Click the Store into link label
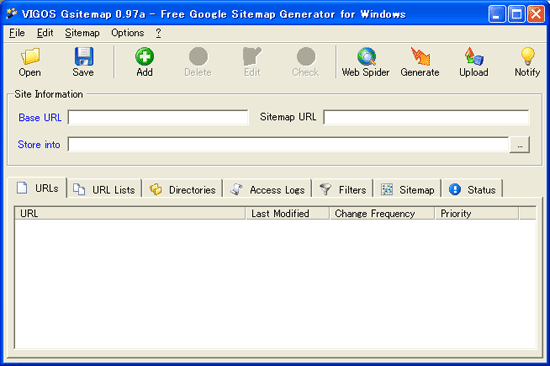Viewport: 550px width, 366px height. [39, 145]
